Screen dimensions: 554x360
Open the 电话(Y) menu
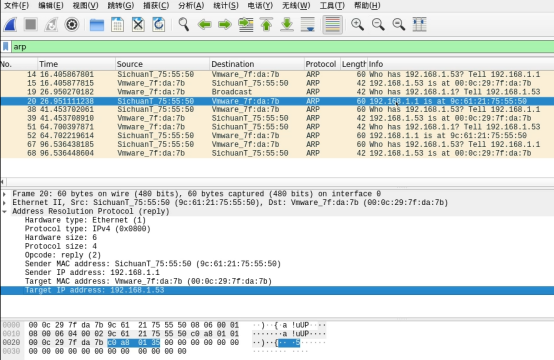pyautogui.click(x=260, y=5)
